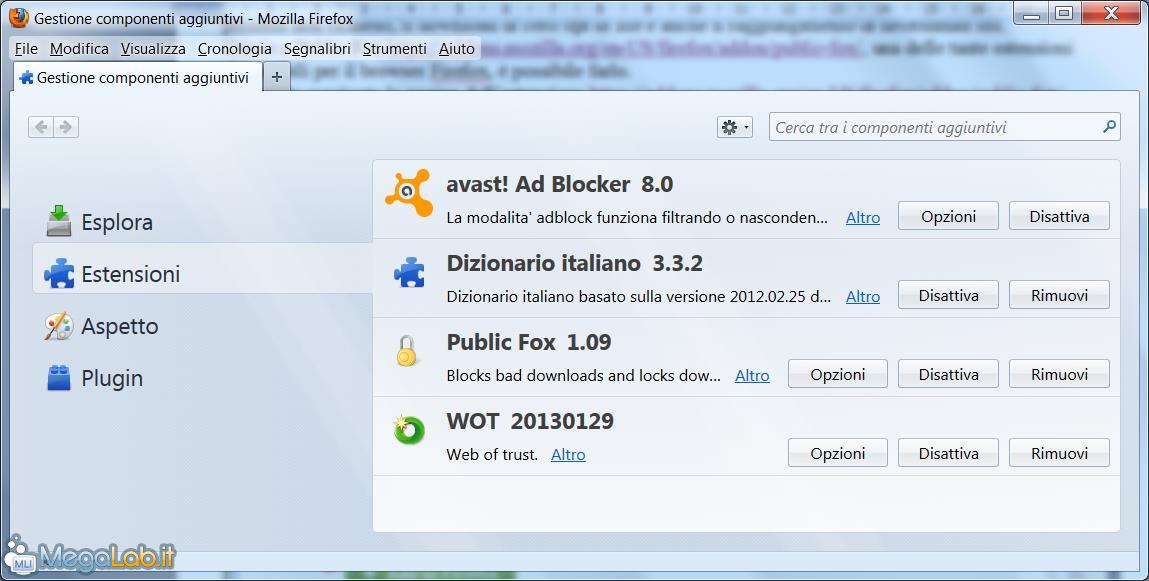
Task: Click Altro link for avast! Ad Blocker
Action: tap(862, 218)
